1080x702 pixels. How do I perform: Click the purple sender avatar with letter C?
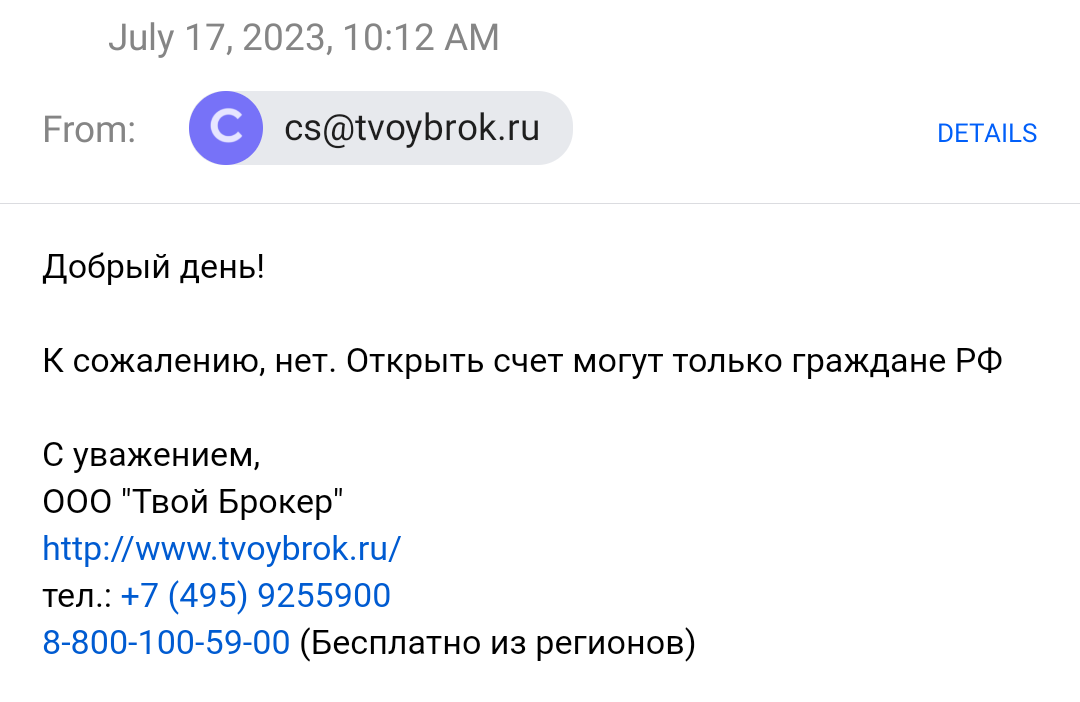click(x=226, y=128)
